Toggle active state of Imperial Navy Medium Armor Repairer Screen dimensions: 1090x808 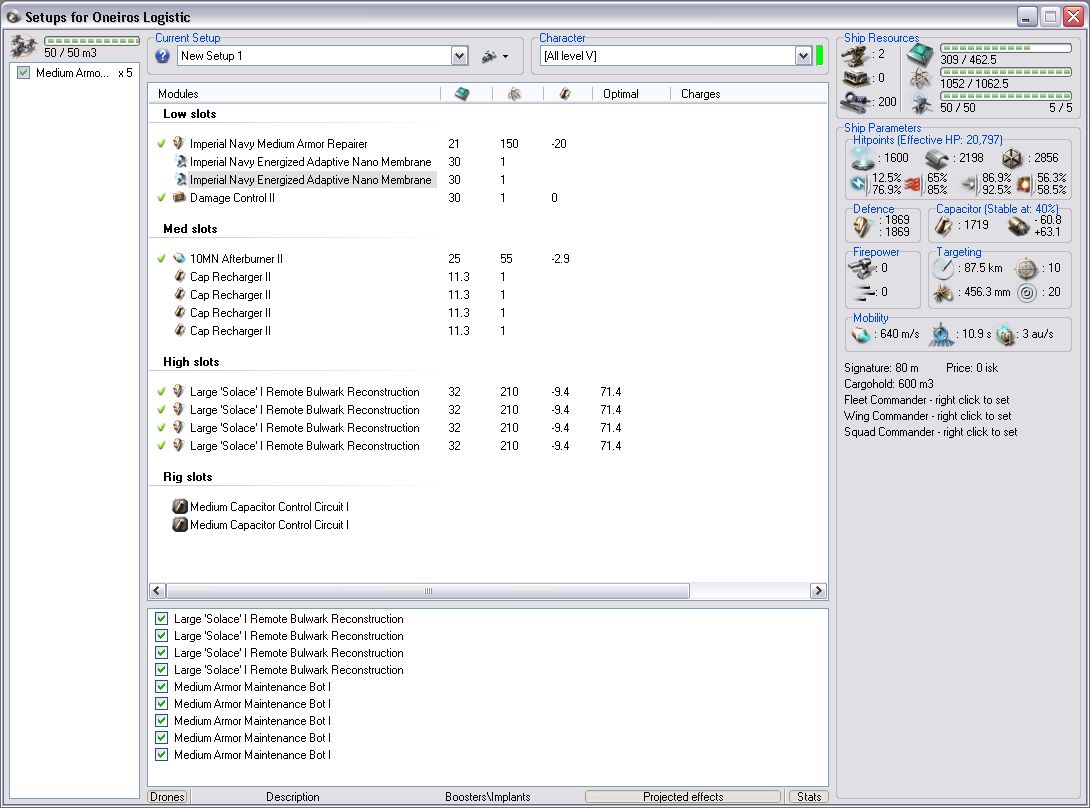coord(161,143)
